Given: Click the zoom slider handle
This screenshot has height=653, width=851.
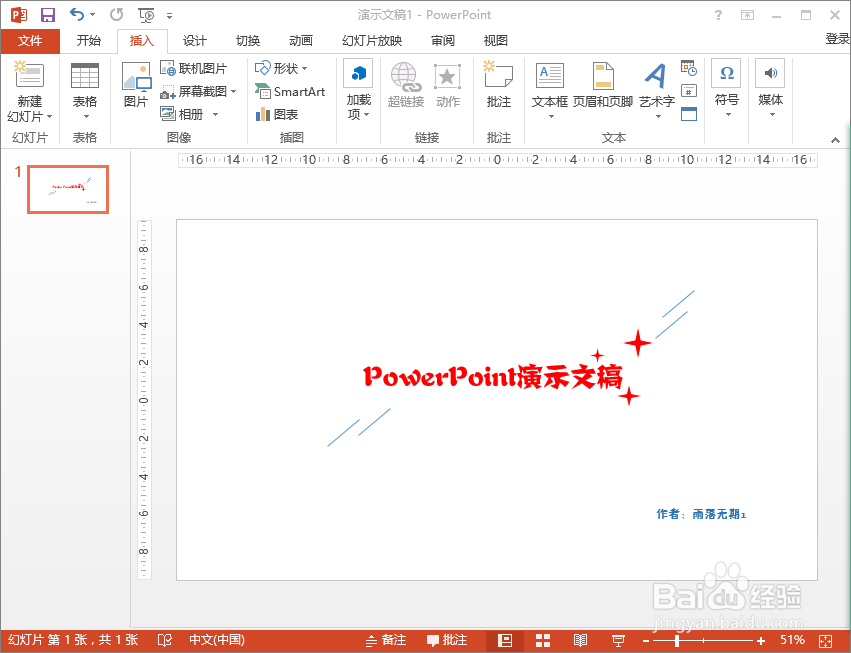Looking at the screenshot, I should [x=677, y=641].
